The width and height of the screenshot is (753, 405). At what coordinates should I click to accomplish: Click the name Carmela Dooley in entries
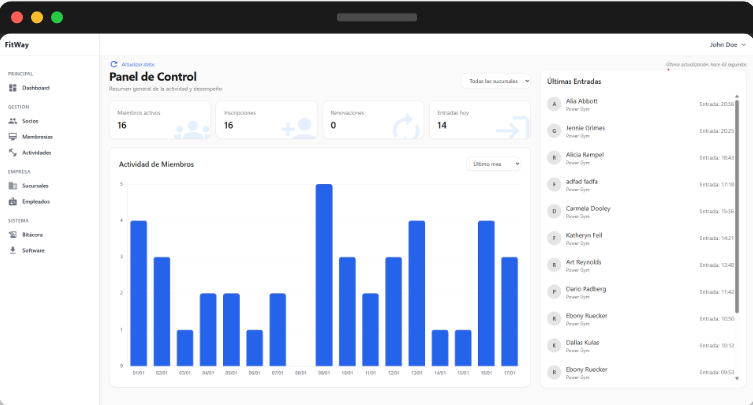pos(588,209)
